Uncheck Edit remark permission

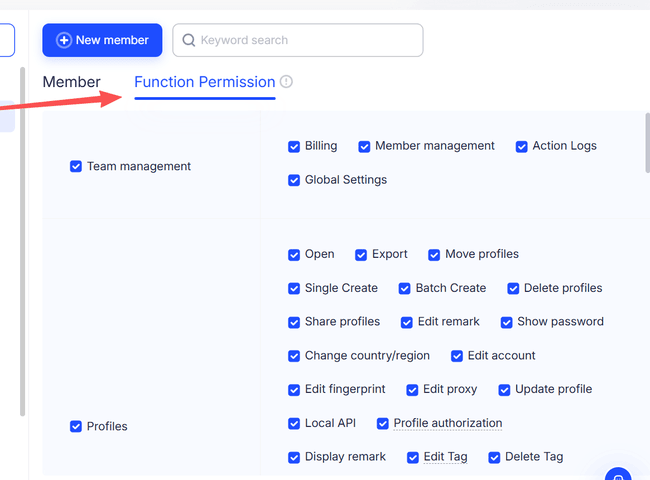[x=407, y=322]
